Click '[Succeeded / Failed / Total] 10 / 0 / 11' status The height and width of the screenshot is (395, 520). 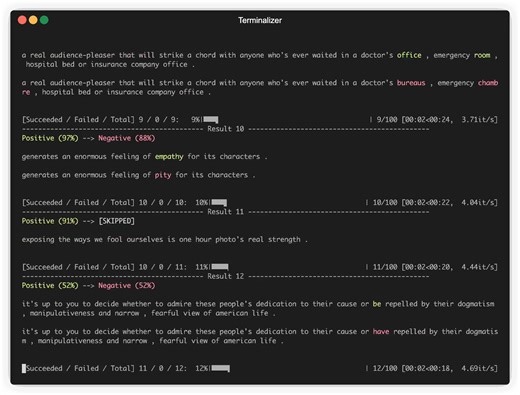click(103, 267)
